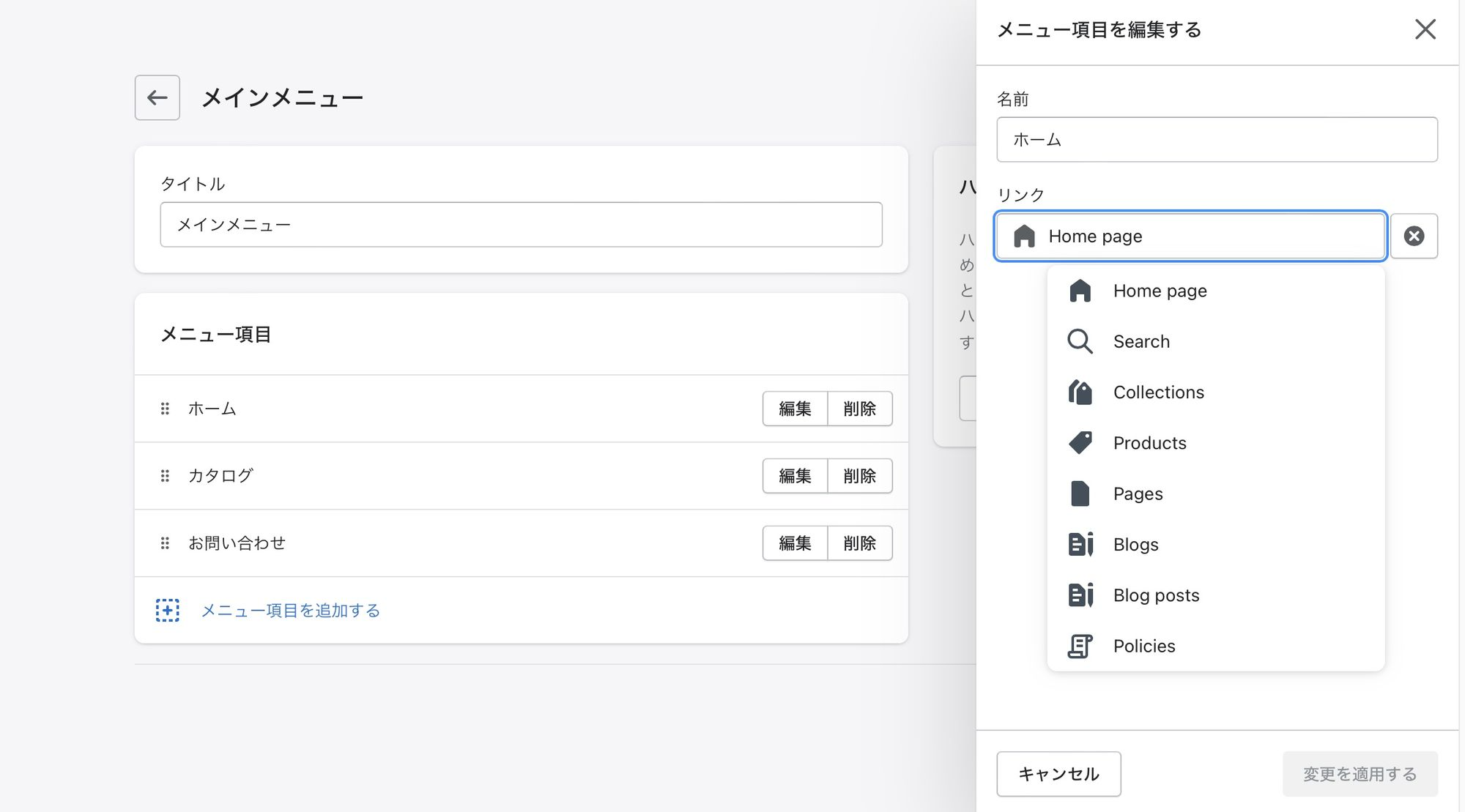
Task: Click the house icon in the Home page option
Action: 1080,291
